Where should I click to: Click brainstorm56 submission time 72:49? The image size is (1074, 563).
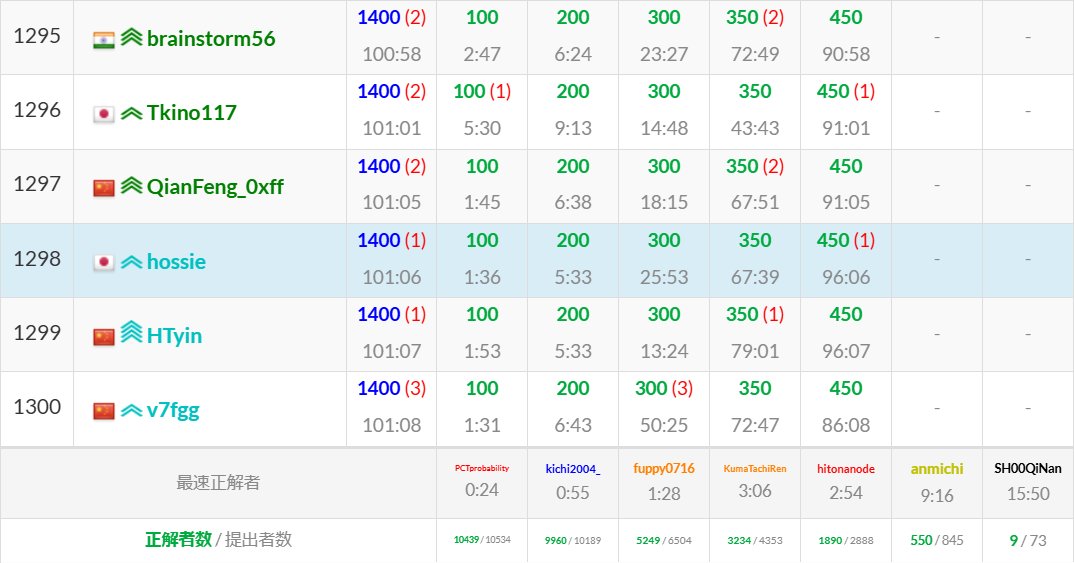tap(755, 54)
